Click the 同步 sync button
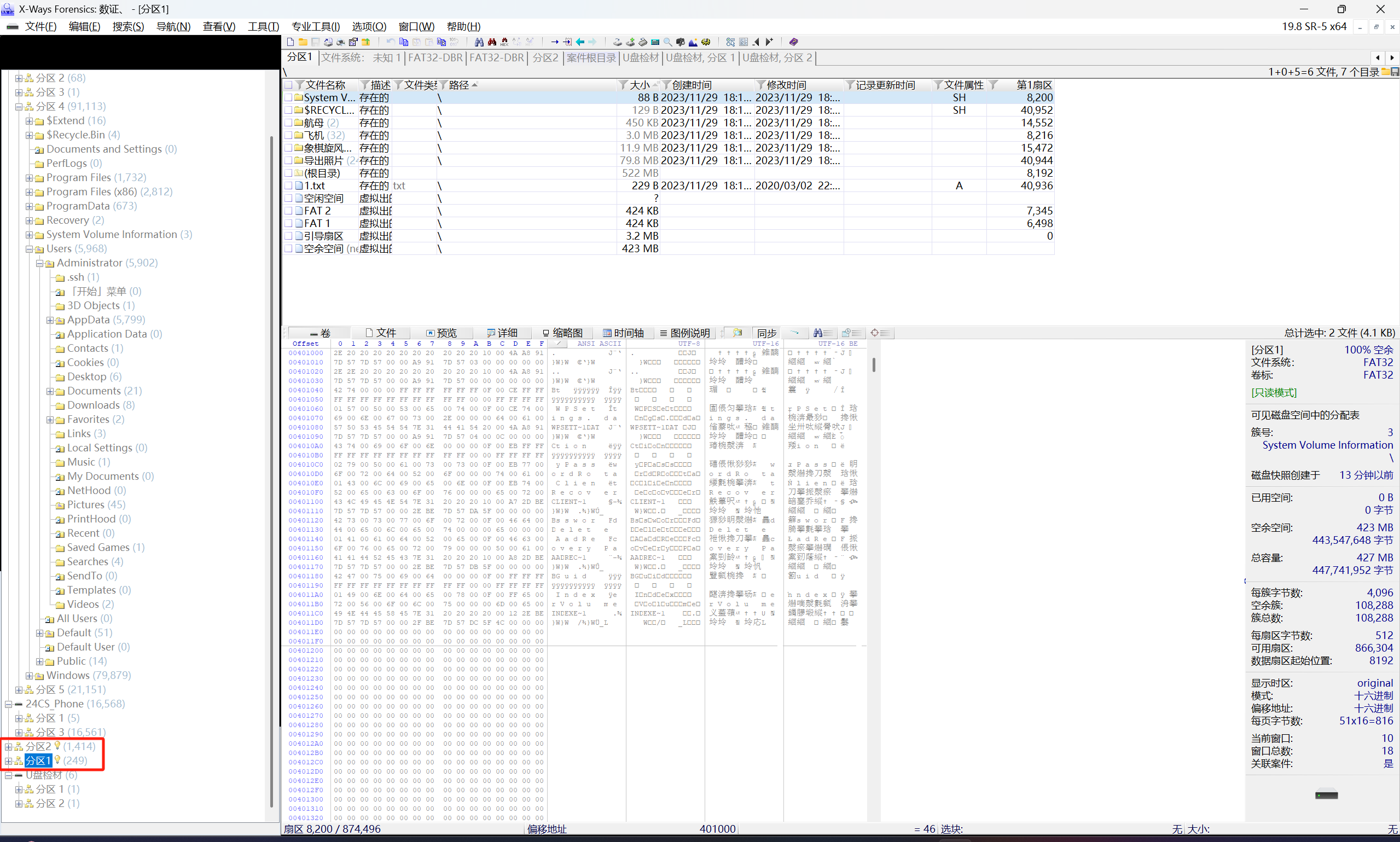This screenshot has width=1400, height=842. point(766,333)
